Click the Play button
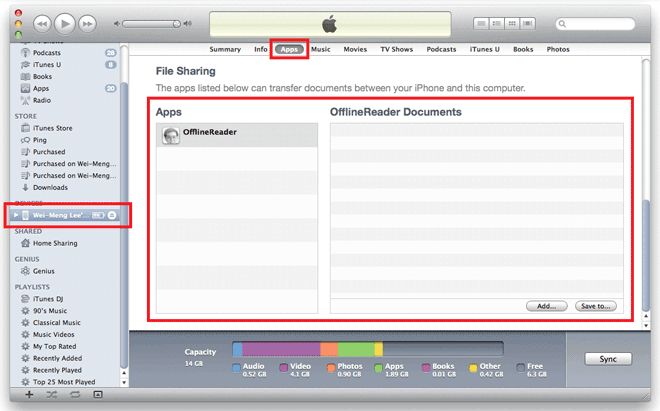This screenshot has height=411, width=660. (x=64, y=22)
